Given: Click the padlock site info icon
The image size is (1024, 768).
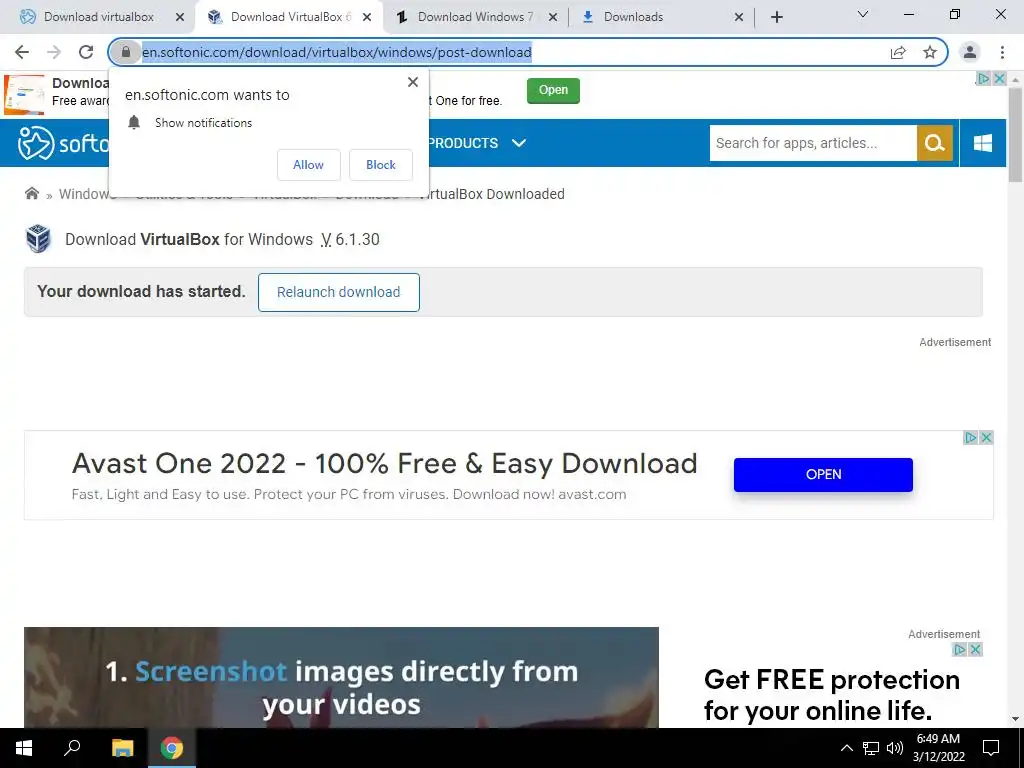Looking at the screenshot, I should [x=126, y=52].
